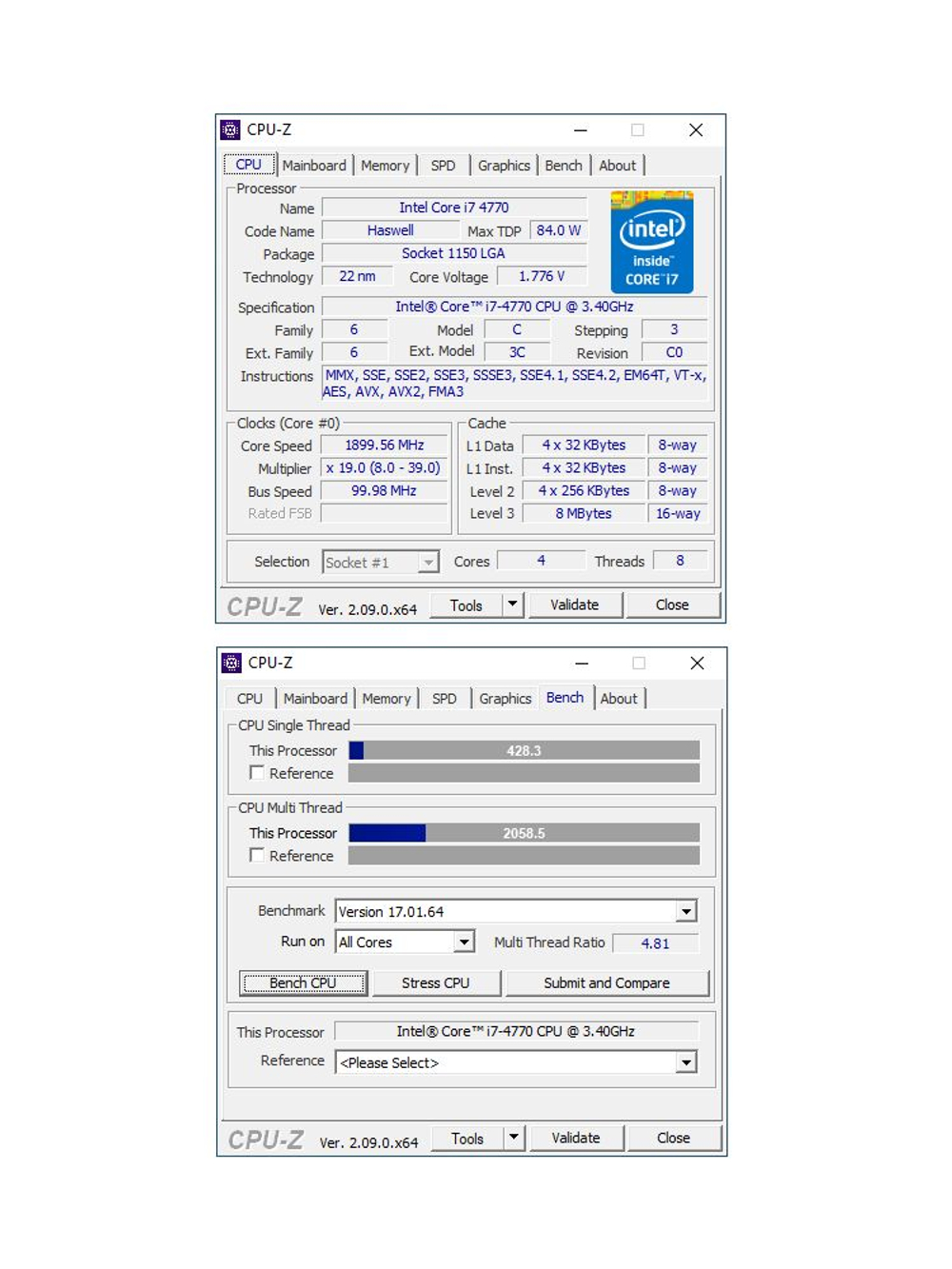Open Tools dropdown arrow in bottom window

[x=514, y=1138]
